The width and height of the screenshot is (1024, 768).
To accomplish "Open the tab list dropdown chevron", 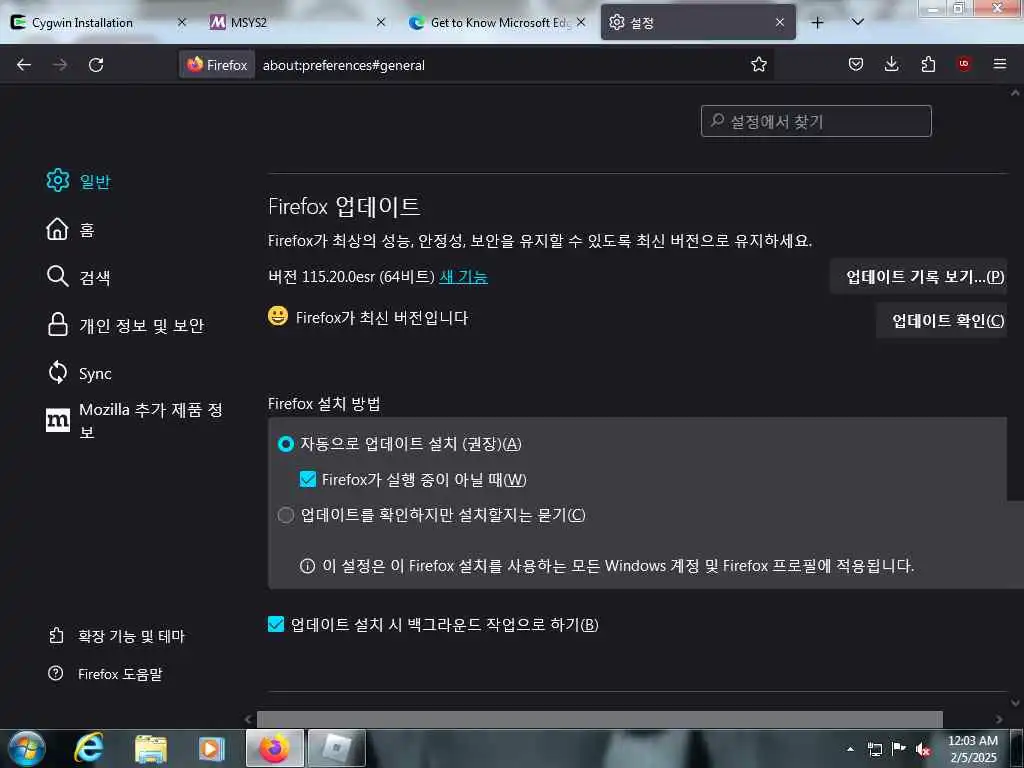I will (858, 22).
